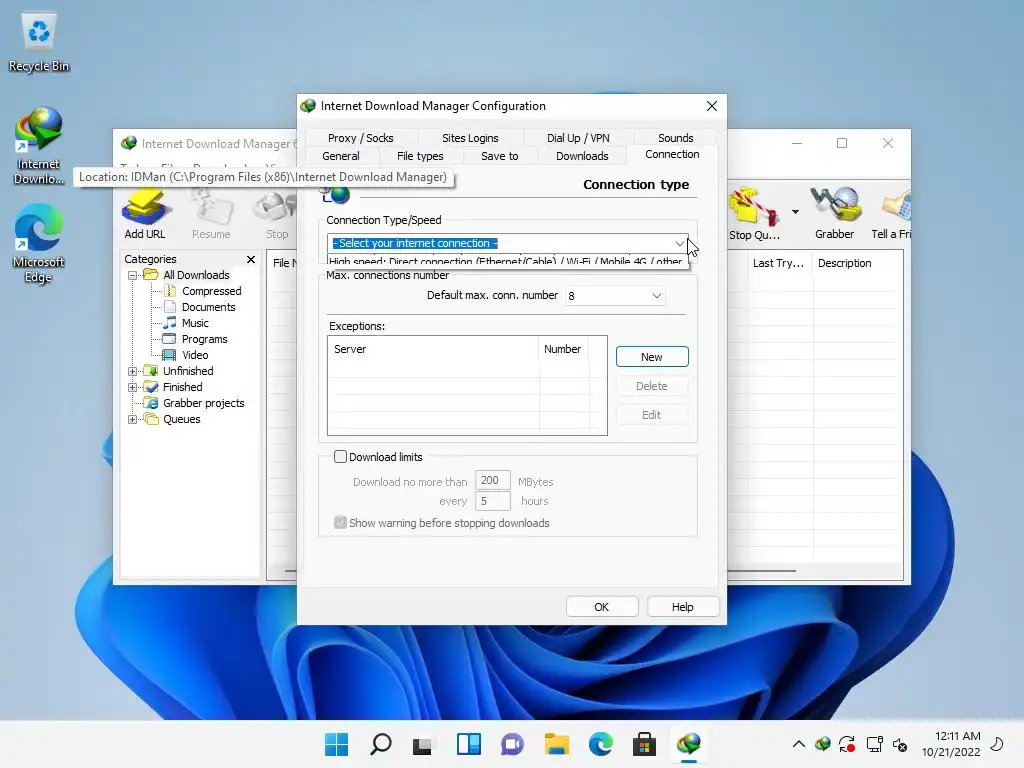Expand the Queues tree node
Image resolution: width=1024 pixels, height=768 pixels.
[x=133, y=419]
